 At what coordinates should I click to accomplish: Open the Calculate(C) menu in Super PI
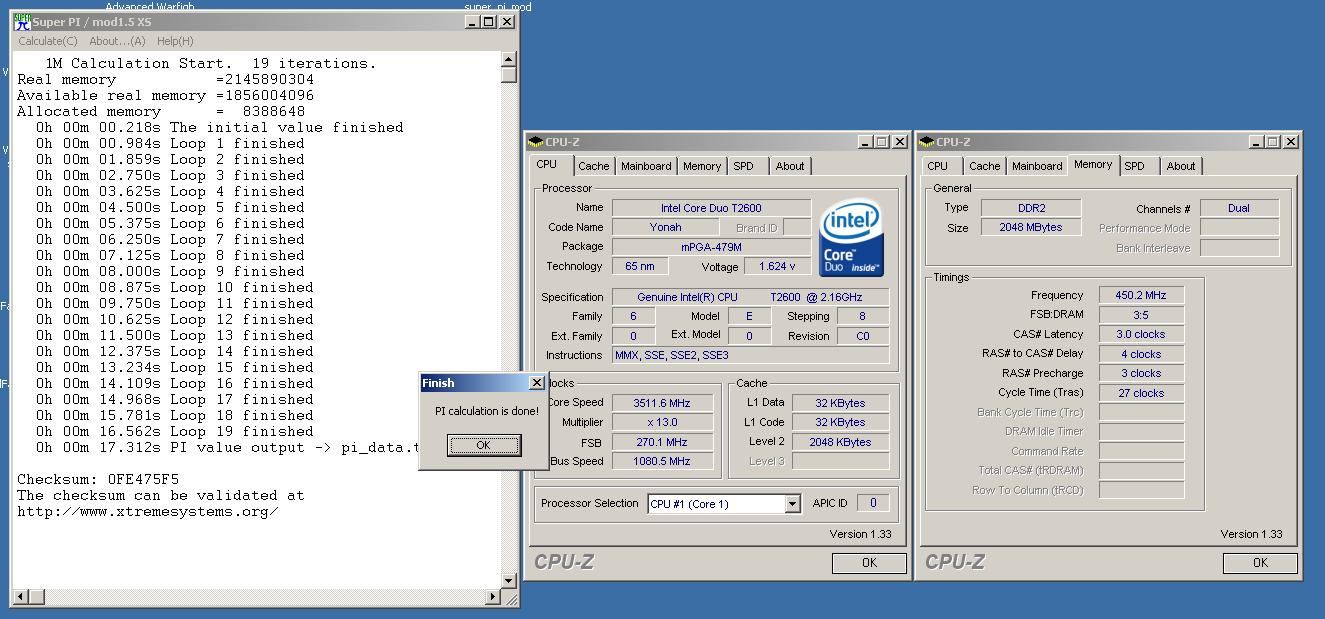(48, 41)
